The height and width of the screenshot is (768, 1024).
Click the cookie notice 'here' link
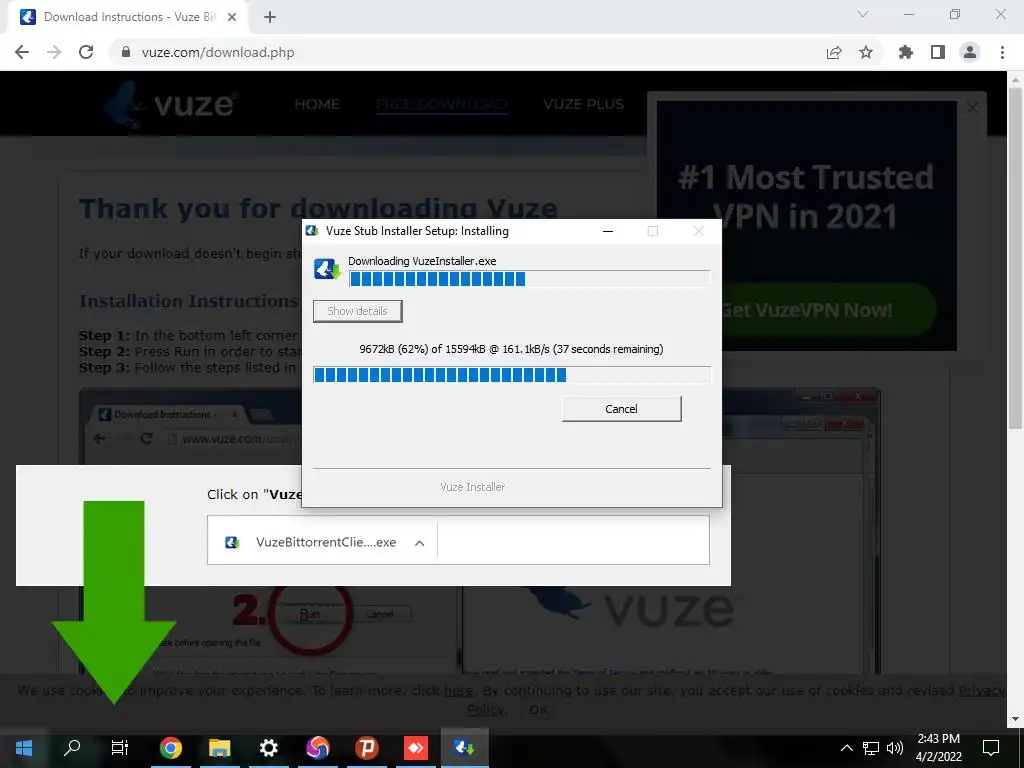458,690
